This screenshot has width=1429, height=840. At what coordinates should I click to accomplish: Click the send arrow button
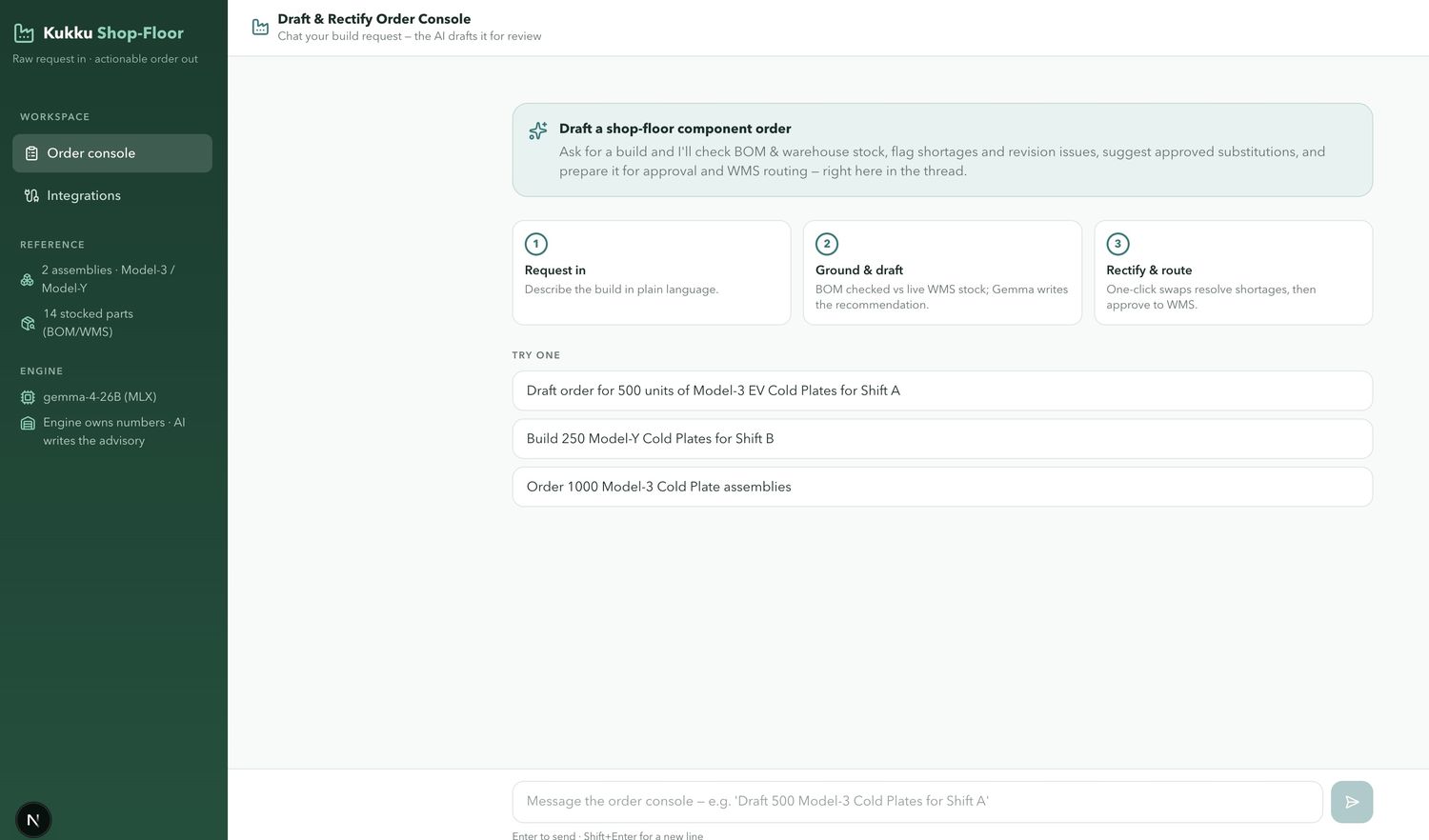[x=1352, y=802]
